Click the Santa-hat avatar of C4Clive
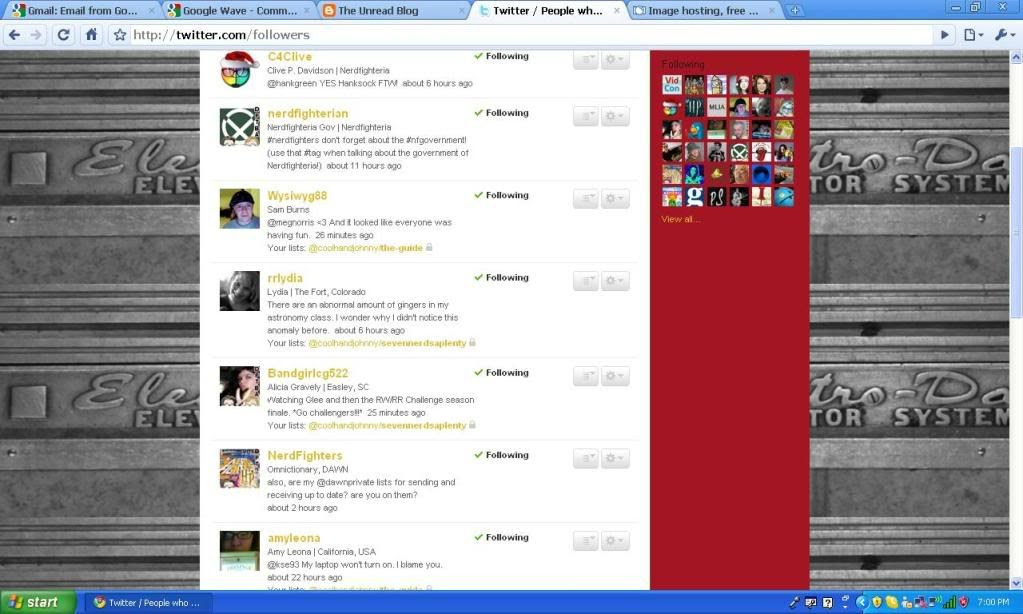The image size is (1023, 614). click(239, 70)
